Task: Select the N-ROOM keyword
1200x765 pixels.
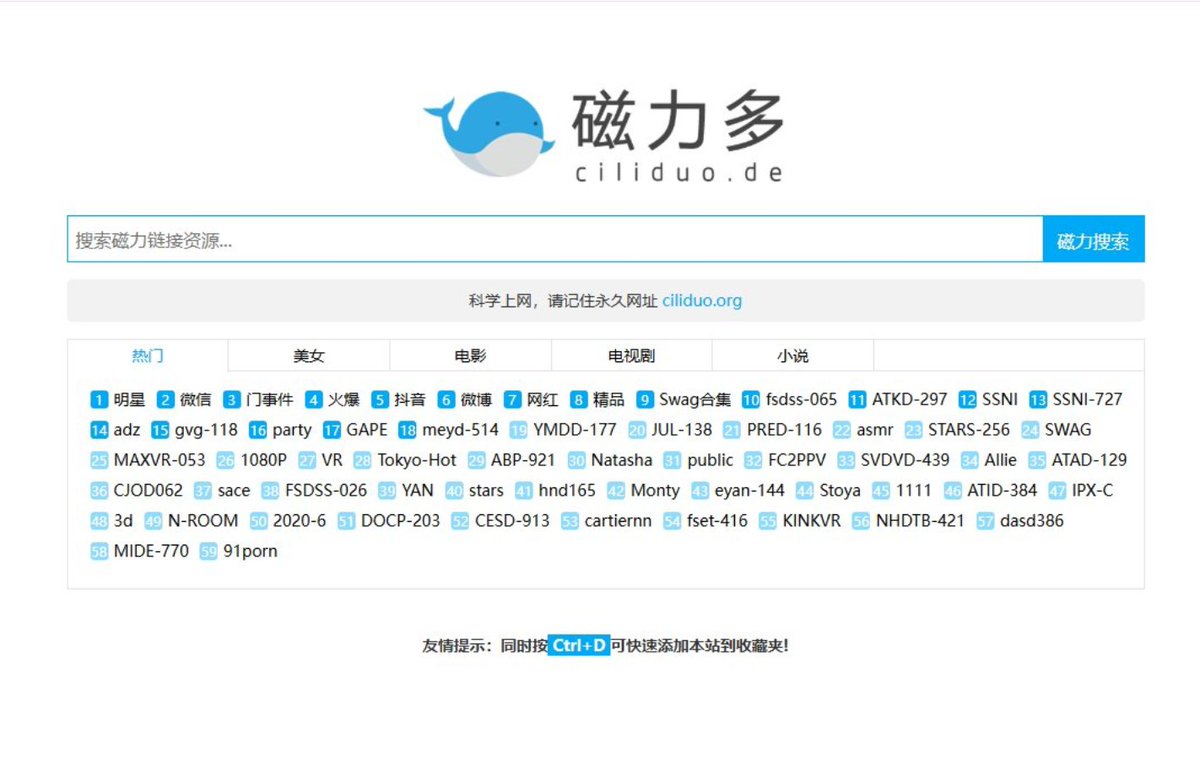Action: [203, 521]
